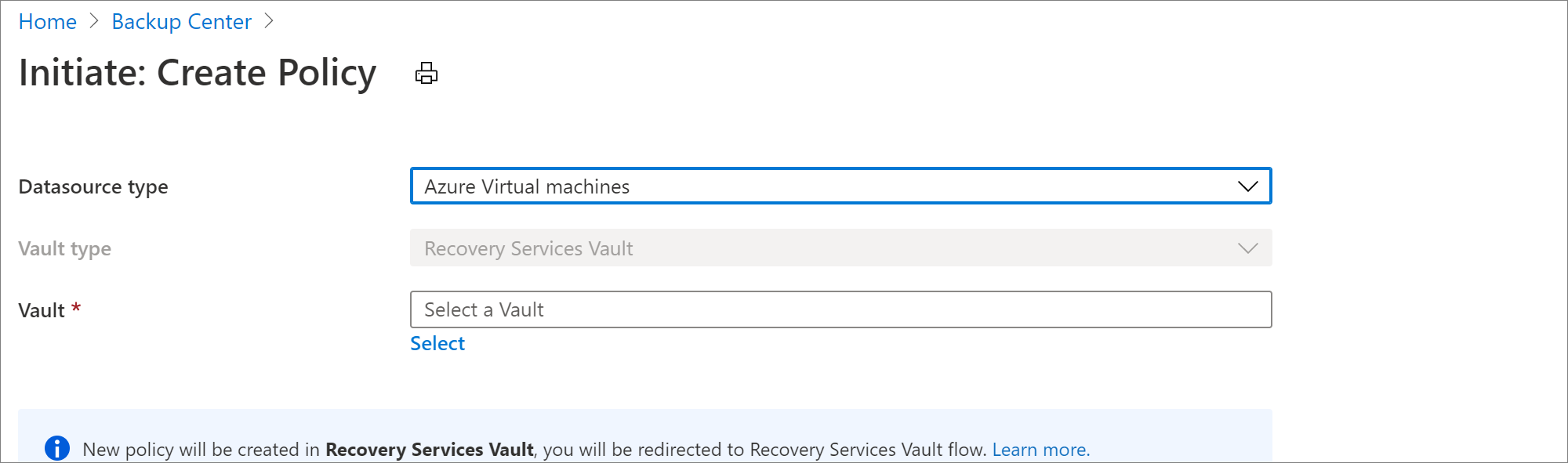Click the print icon beside the page title

(426, 73)
